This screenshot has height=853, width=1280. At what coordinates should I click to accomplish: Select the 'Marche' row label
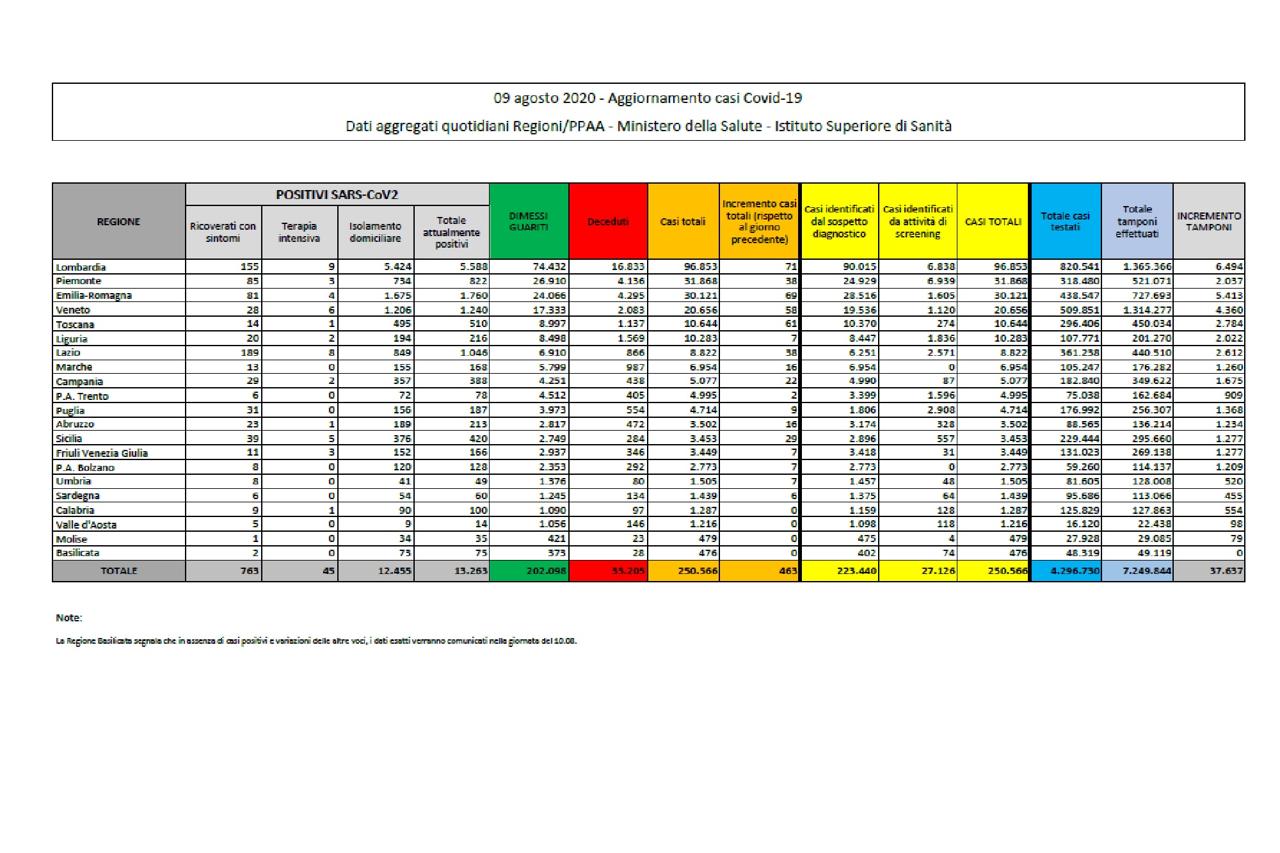pyautogui.click(x=75, y=368)
